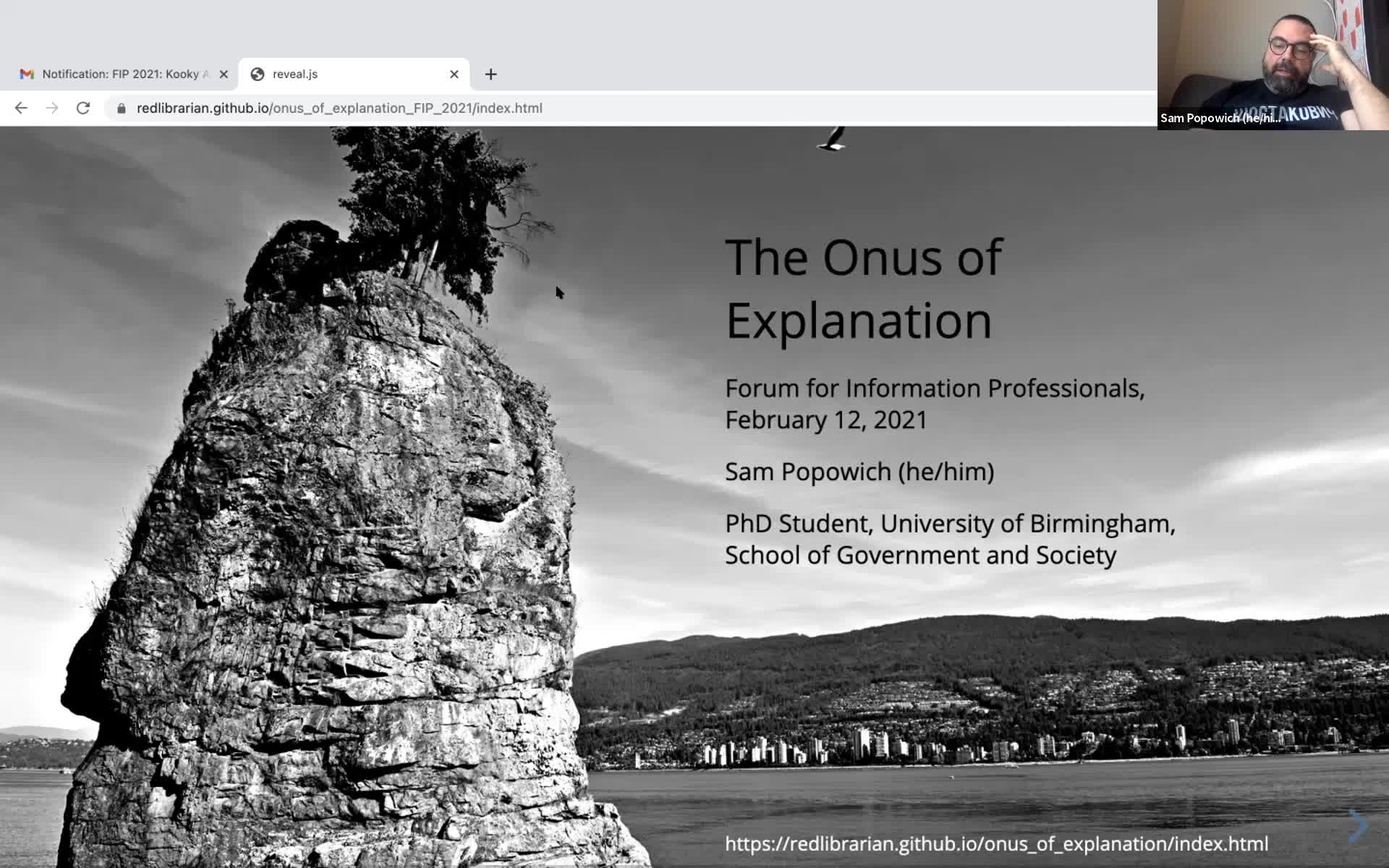Click the slide title The Onus of Explanation
This screenshot has height=868, width=1389.
tap(864, 289)
